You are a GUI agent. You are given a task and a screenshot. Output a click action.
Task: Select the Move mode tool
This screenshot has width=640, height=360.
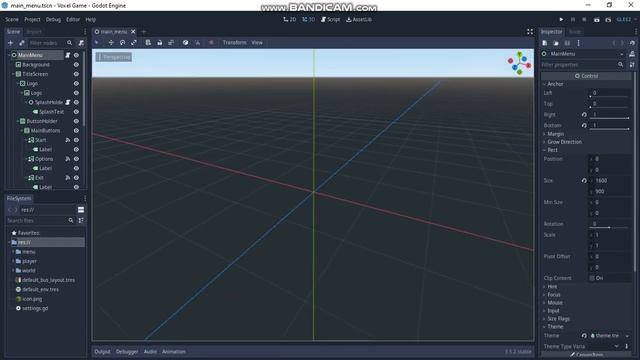coord(111,42)
